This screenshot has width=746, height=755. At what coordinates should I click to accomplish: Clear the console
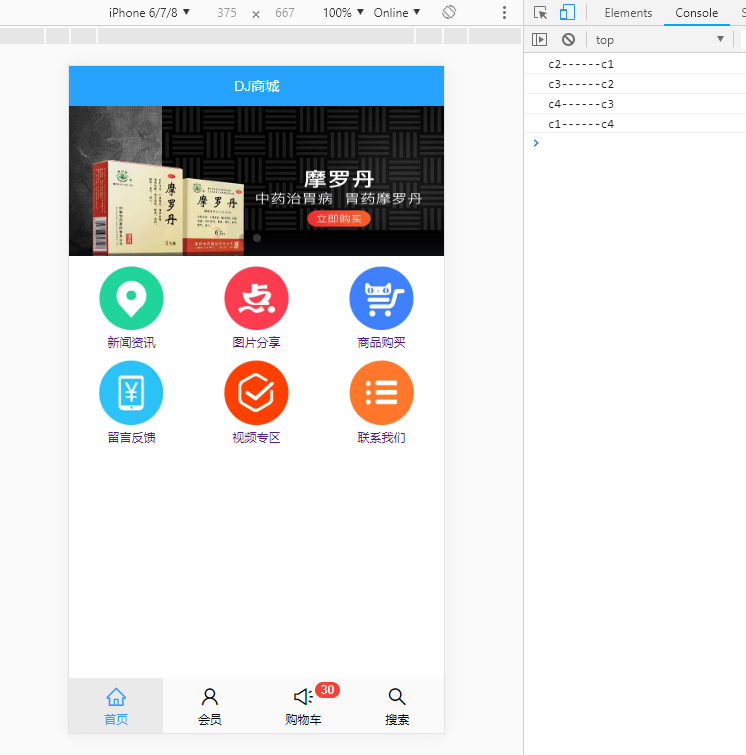pos(568,39)
